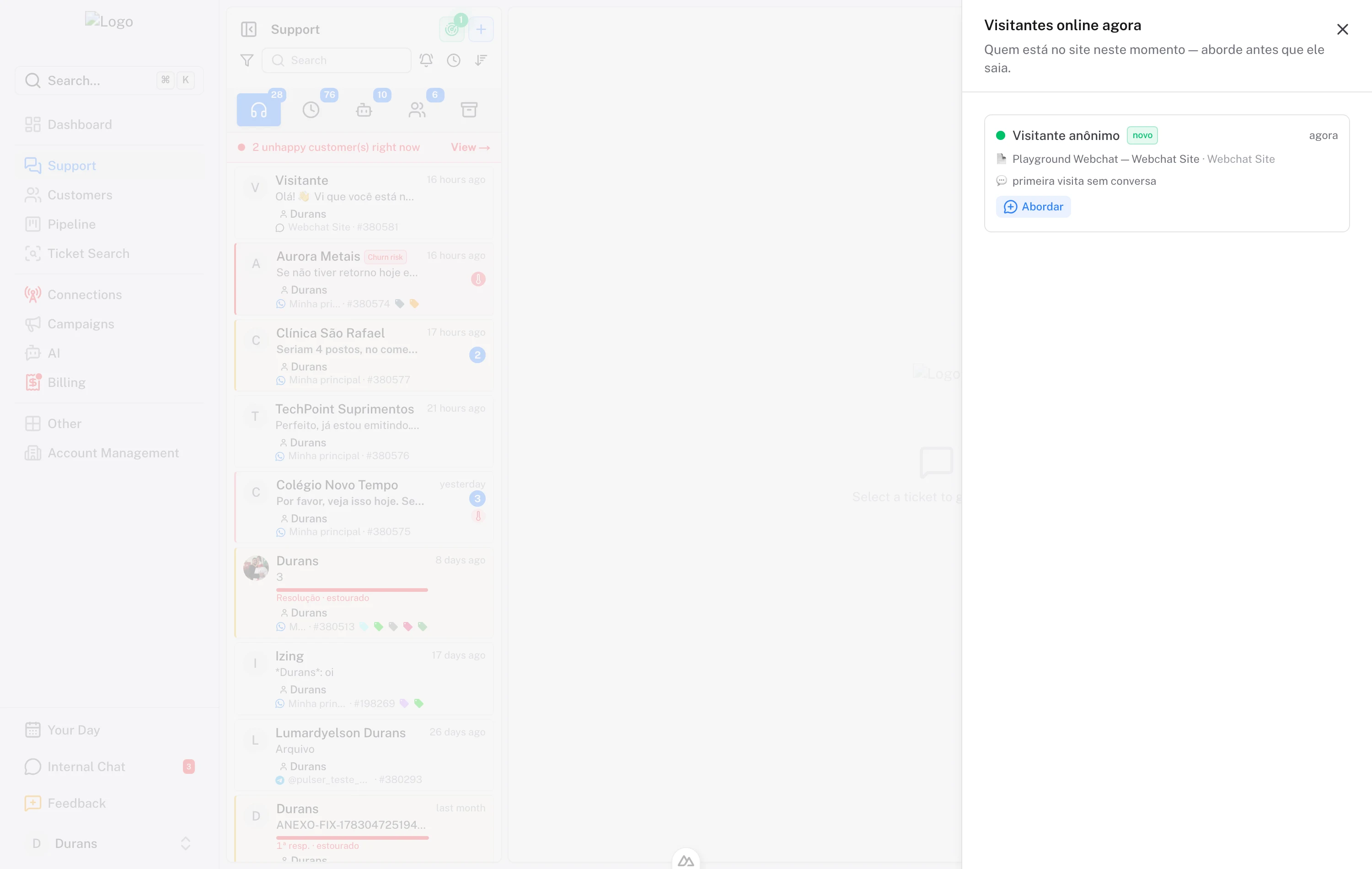Open Customers in the sidebar
The width and height of the screenshot is (1372, 869).
pyautogui.click(x=109, y=195)
